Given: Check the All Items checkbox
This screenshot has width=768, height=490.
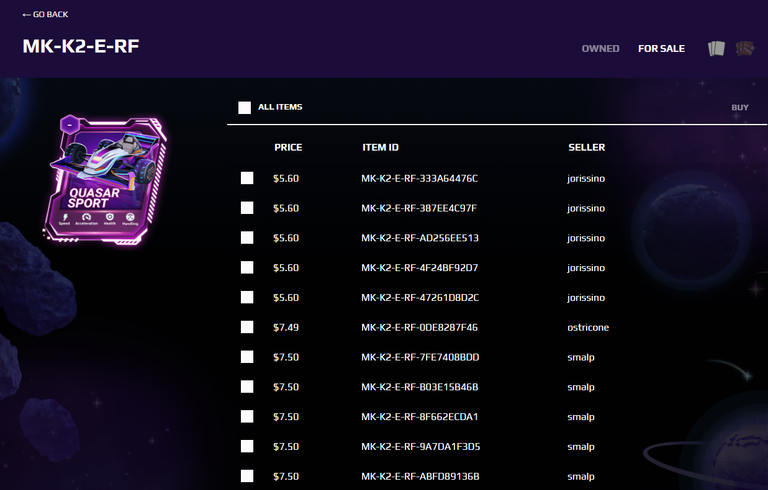Looking at the screenshot, I should coord(245,107).
